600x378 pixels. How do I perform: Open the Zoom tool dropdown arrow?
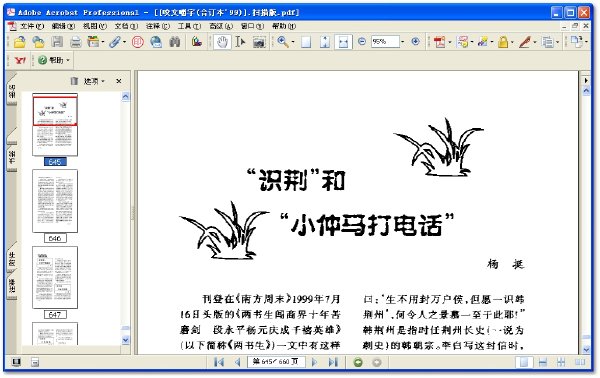(x=293, y=42)
